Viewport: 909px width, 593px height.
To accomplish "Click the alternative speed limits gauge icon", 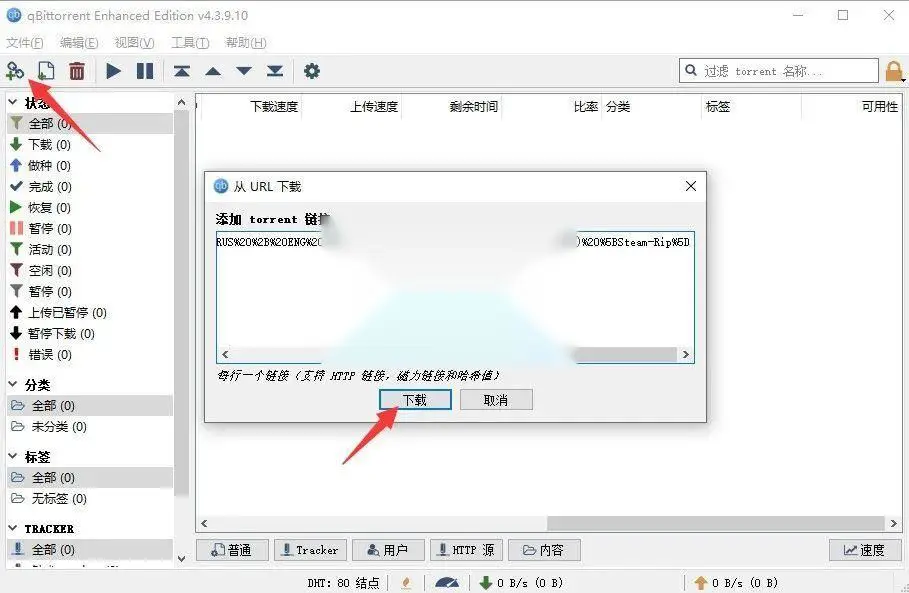I will pyautogui.click(x=446, y=583).
